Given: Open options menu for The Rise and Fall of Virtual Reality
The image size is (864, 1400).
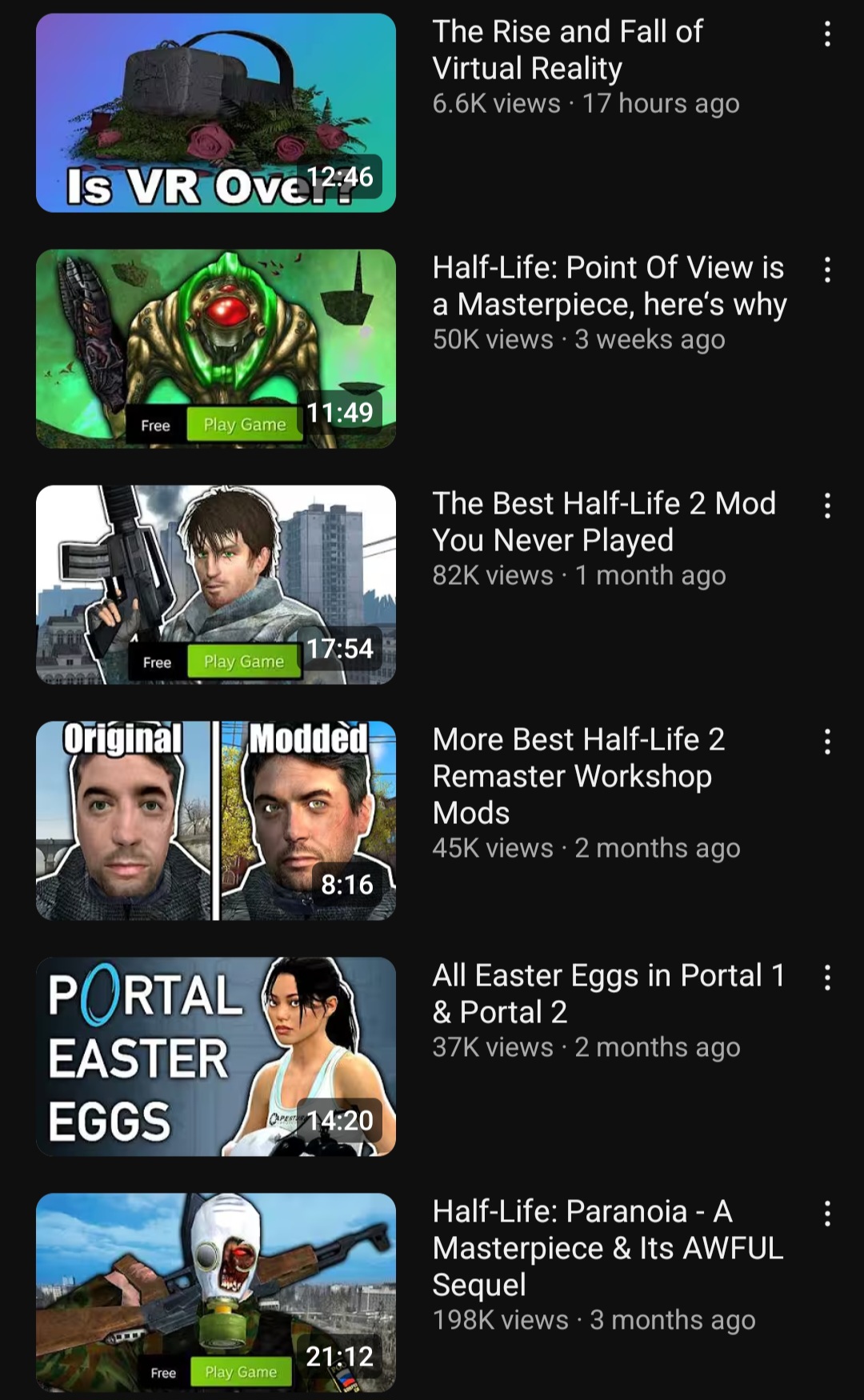Looking at the screenshot, I should (827, 34).
